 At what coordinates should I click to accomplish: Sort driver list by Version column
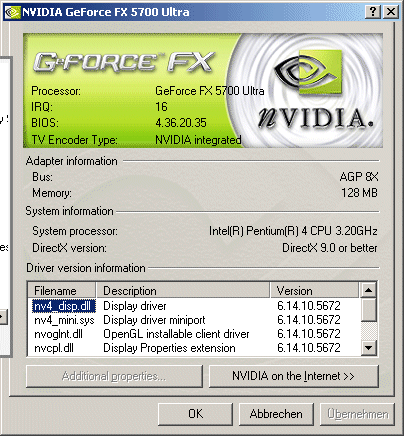coord(314,290)
